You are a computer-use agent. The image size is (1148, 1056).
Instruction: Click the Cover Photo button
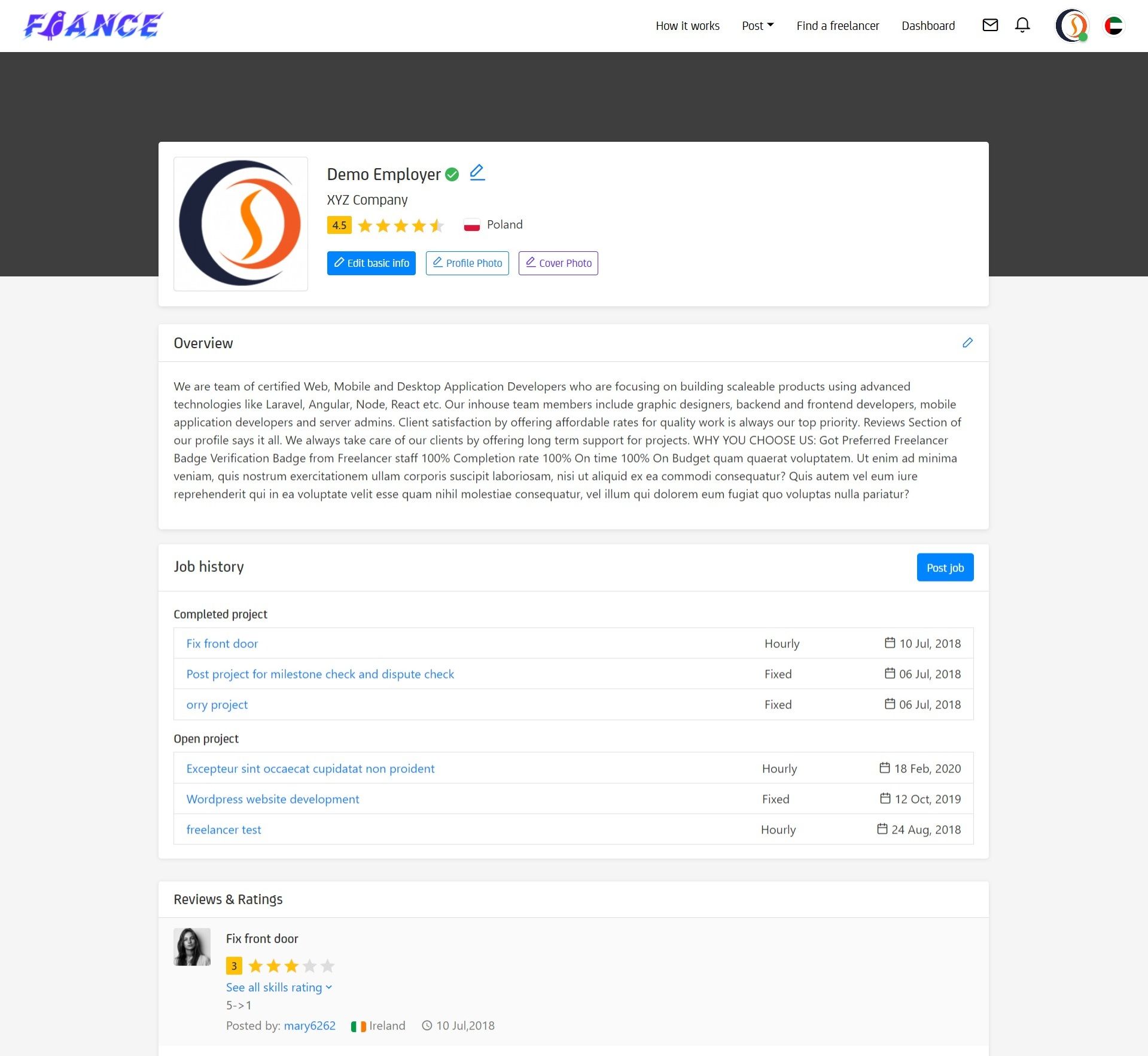558,263
